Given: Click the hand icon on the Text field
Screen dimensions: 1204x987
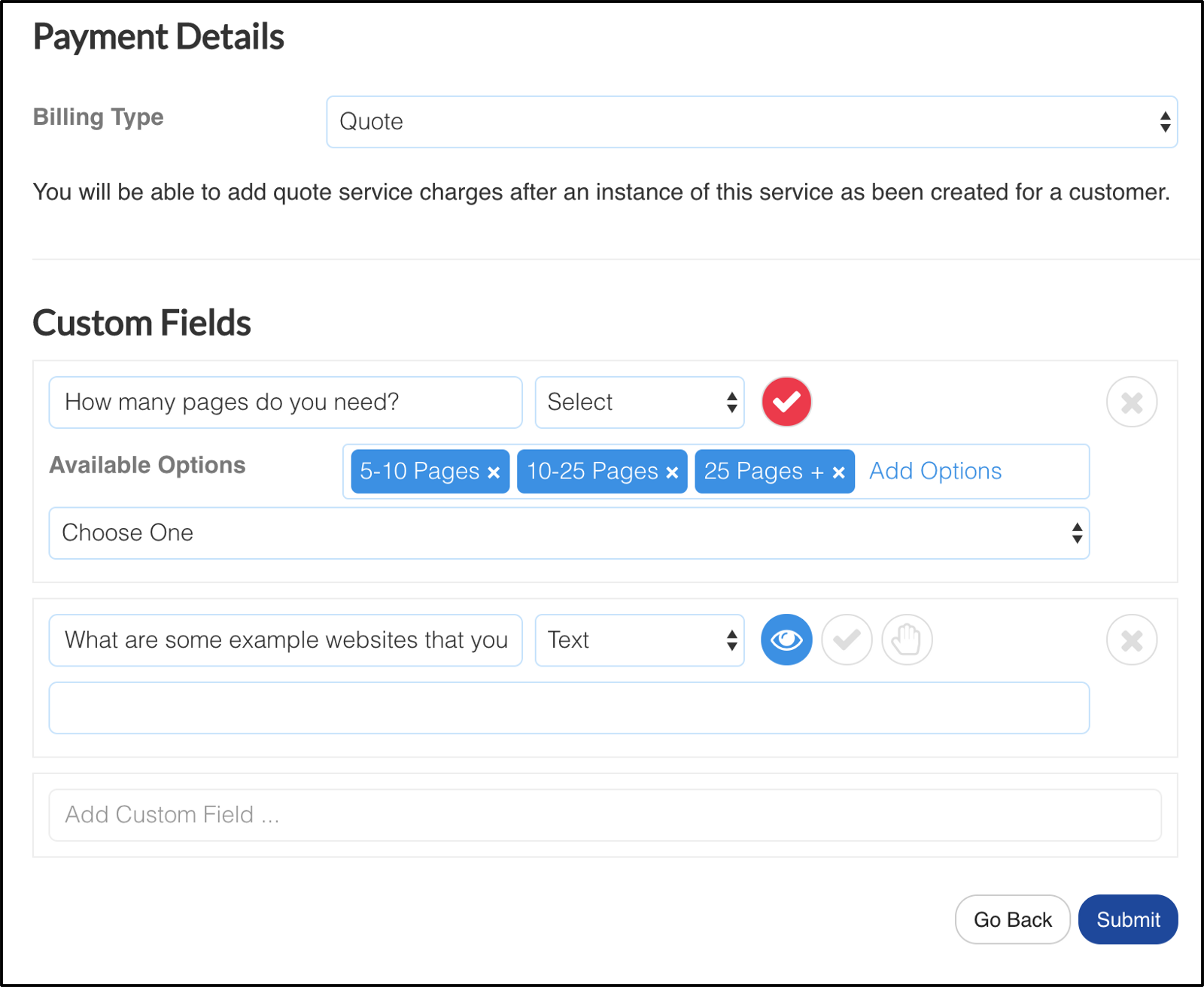Looking at the screenshot, I should pyautogui.click(x=907, y=640).
